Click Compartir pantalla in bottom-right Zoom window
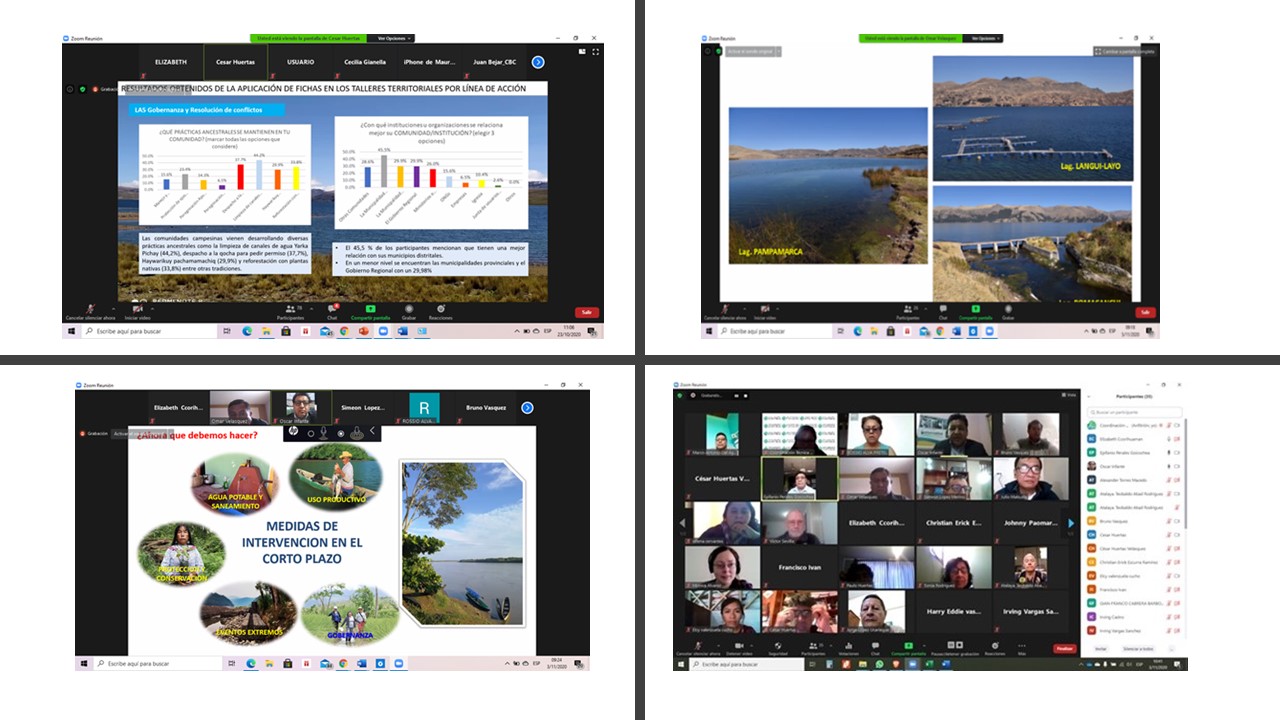Viewport: 1280px width, 720px height. pyautogui.click(x=908, y=649)
